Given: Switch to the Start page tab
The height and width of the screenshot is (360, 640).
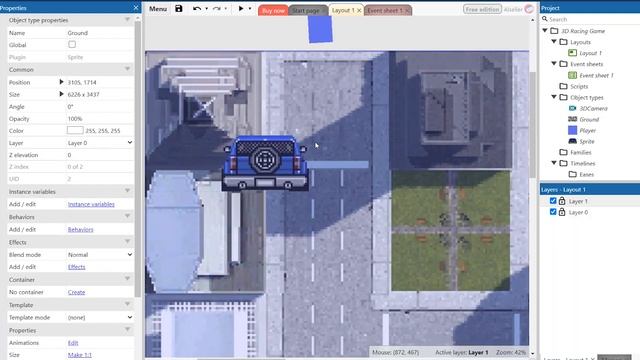Looking at the screenshot, I should pos(306,11).
